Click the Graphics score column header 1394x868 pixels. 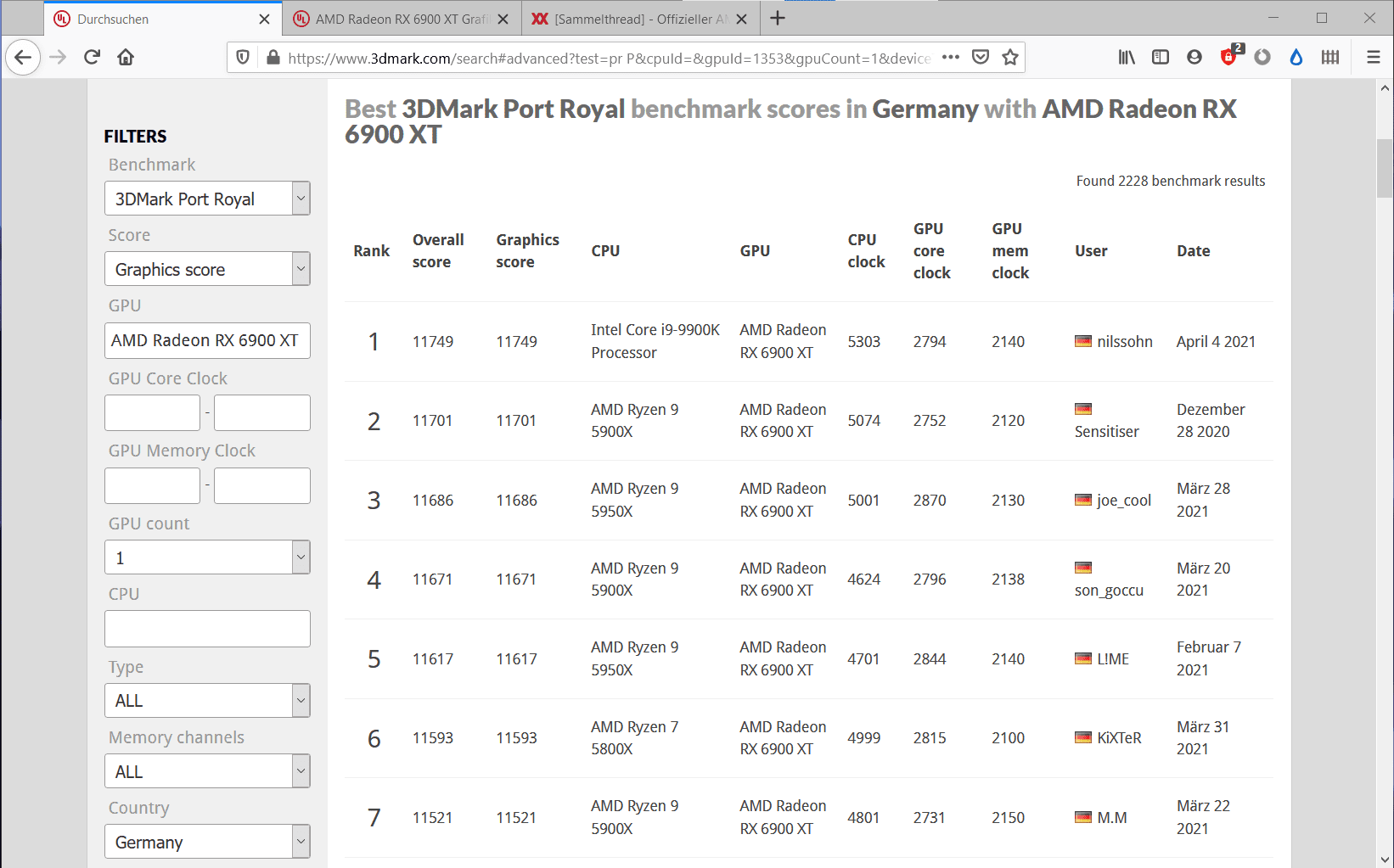pos(527,250)
